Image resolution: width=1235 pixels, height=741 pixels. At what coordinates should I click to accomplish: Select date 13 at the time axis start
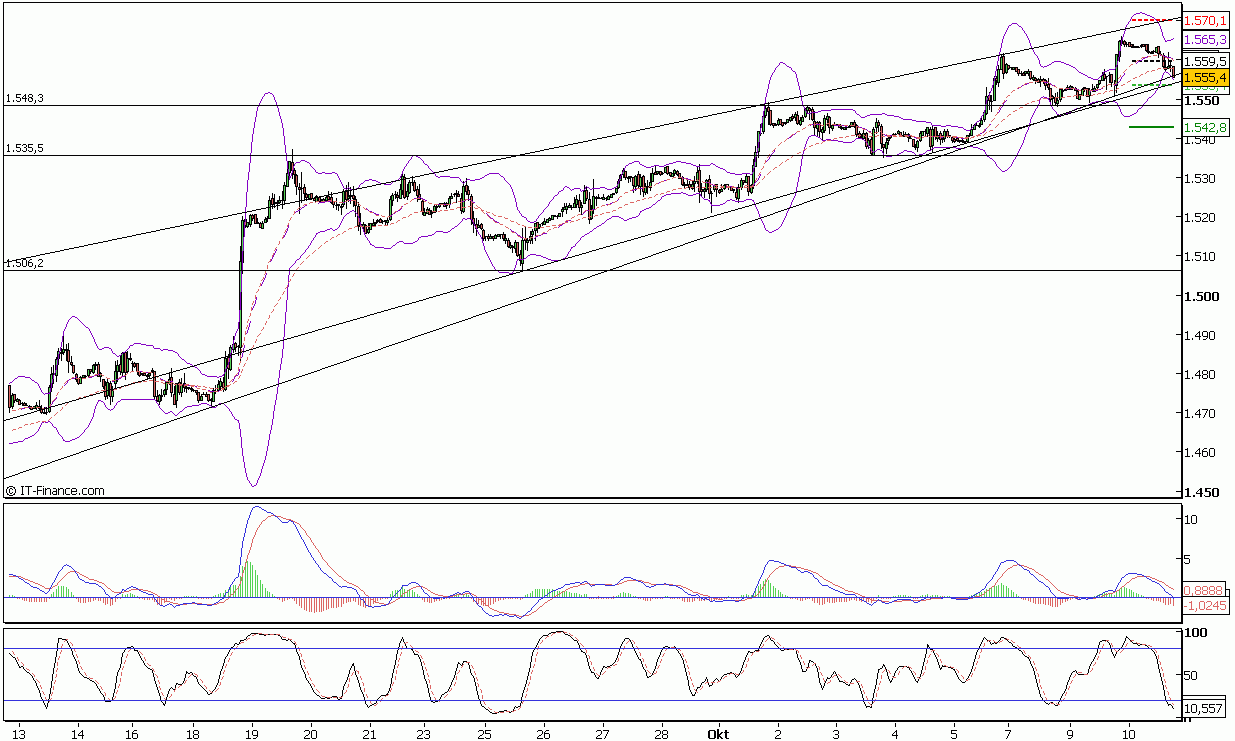[19, 733]
